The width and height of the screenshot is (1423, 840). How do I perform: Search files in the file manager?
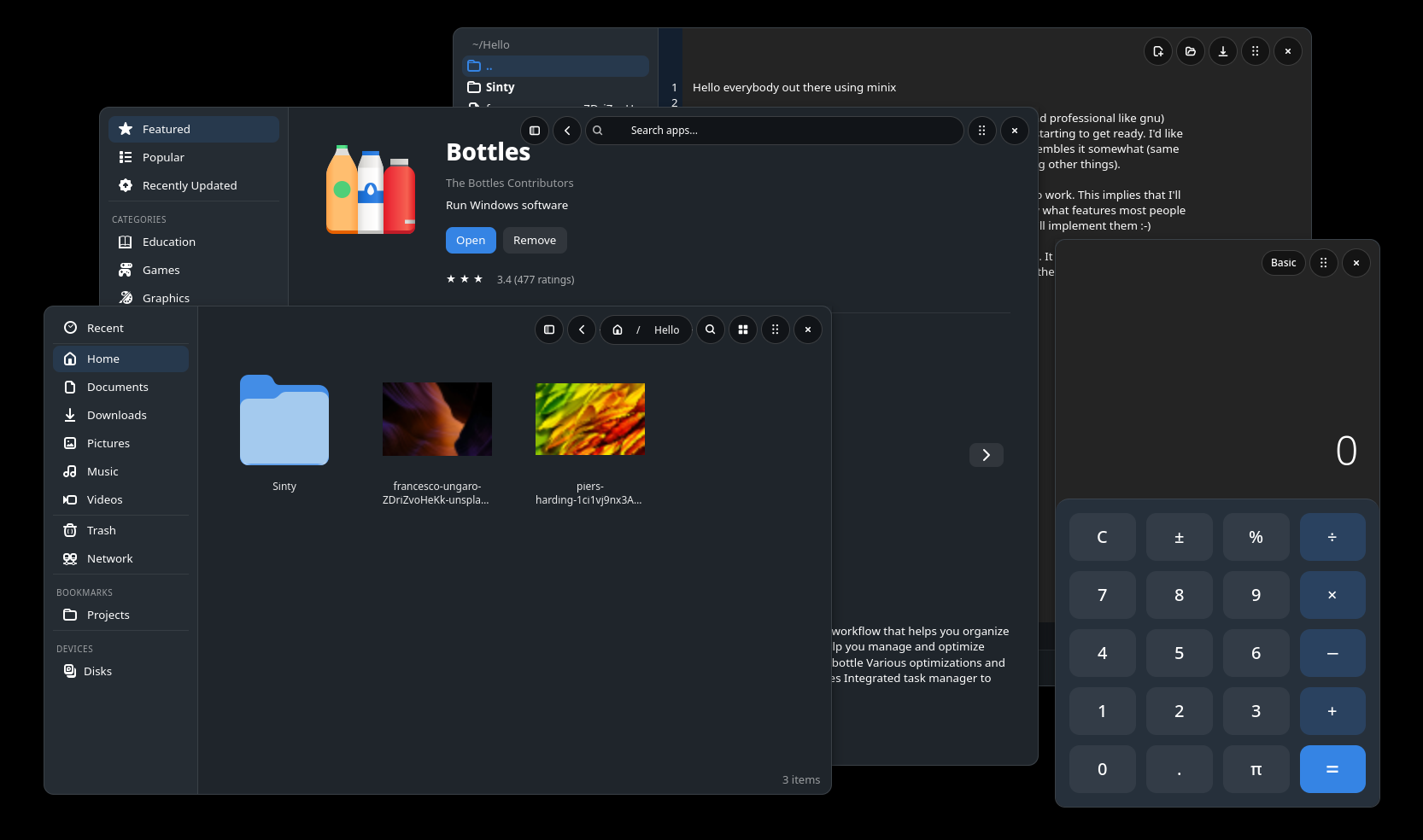pos(711,330)
